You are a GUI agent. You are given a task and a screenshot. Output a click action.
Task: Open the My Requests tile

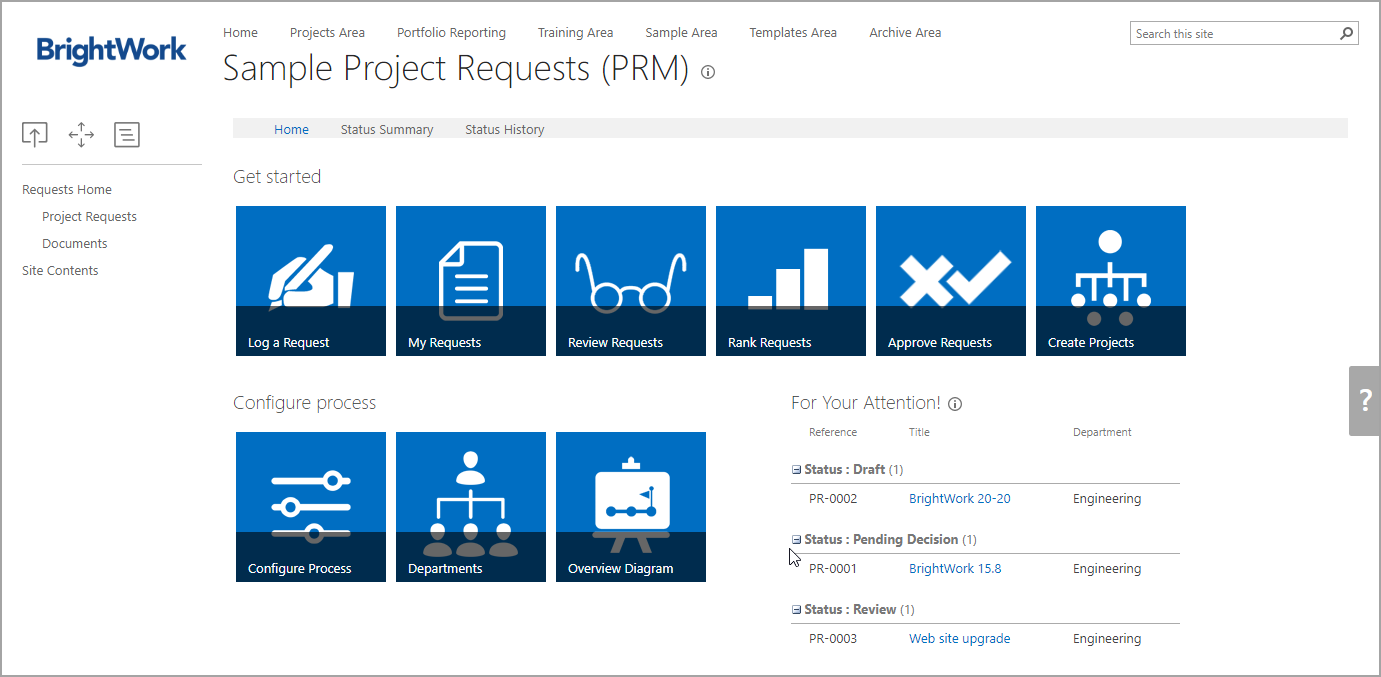(x=470, y=281)
